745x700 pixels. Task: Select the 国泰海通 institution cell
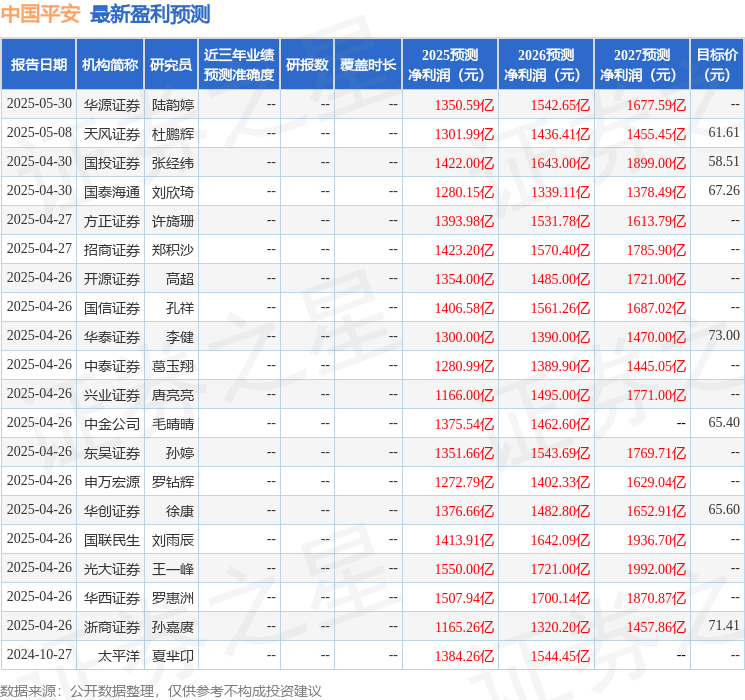112,192
